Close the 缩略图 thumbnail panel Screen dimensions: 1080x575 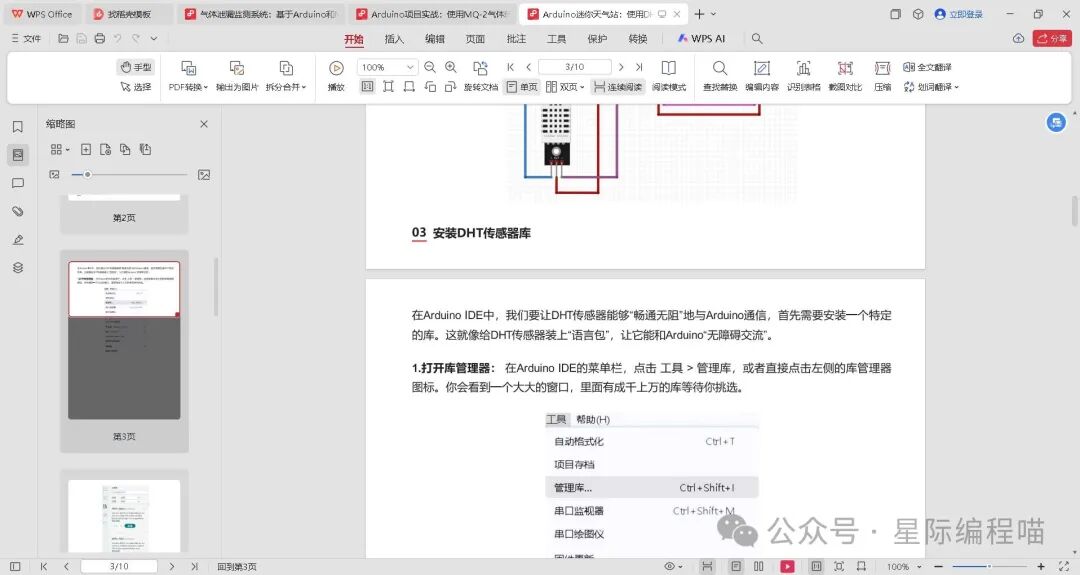pyautogui.click(x=204, y=124)
